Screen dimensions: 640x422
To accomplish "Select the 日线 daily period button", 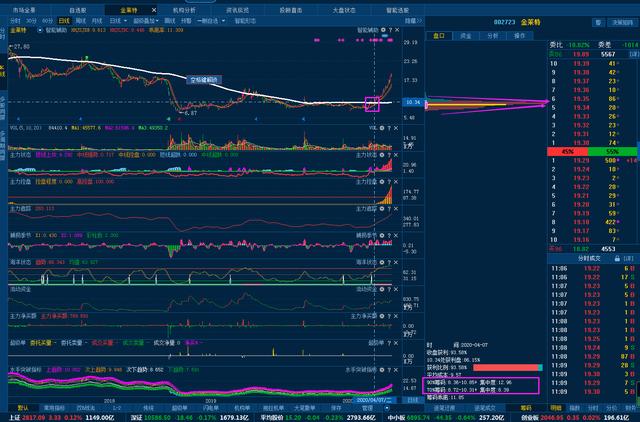I will [64, 21].
